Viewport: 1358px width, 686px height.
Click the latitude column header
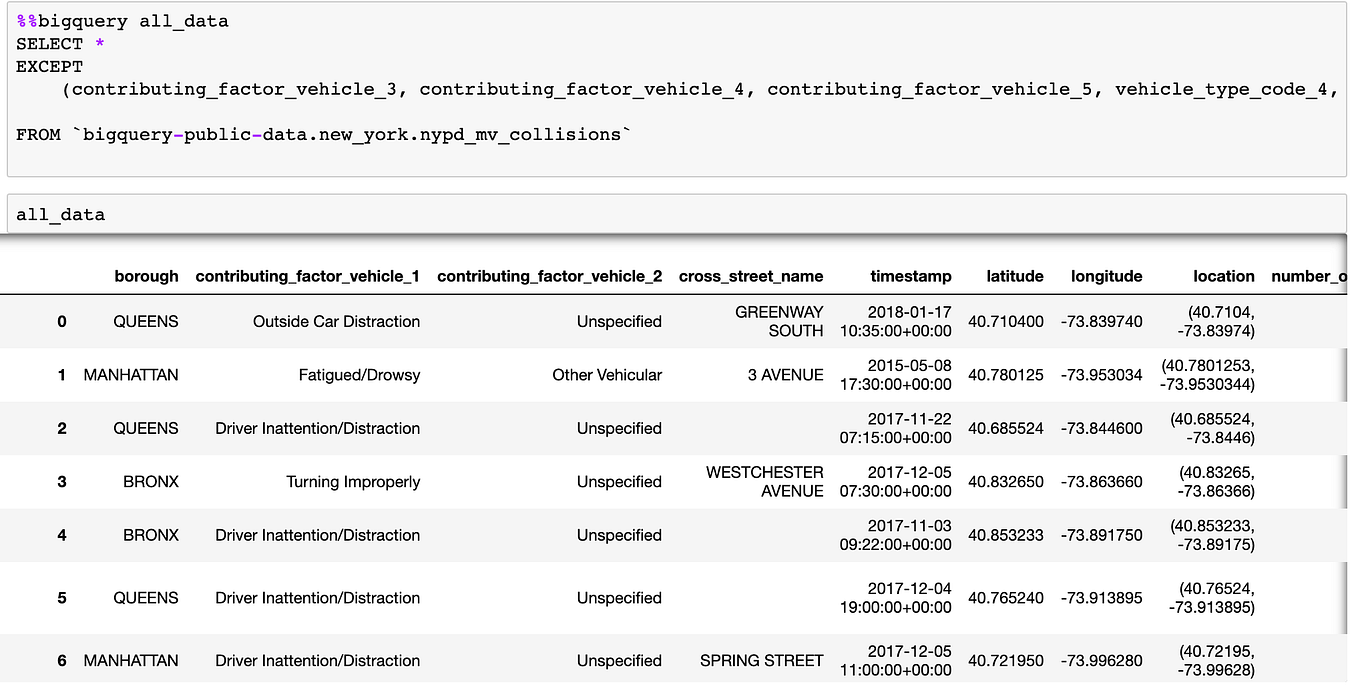pyautogui.click(x=1015, y=276)
